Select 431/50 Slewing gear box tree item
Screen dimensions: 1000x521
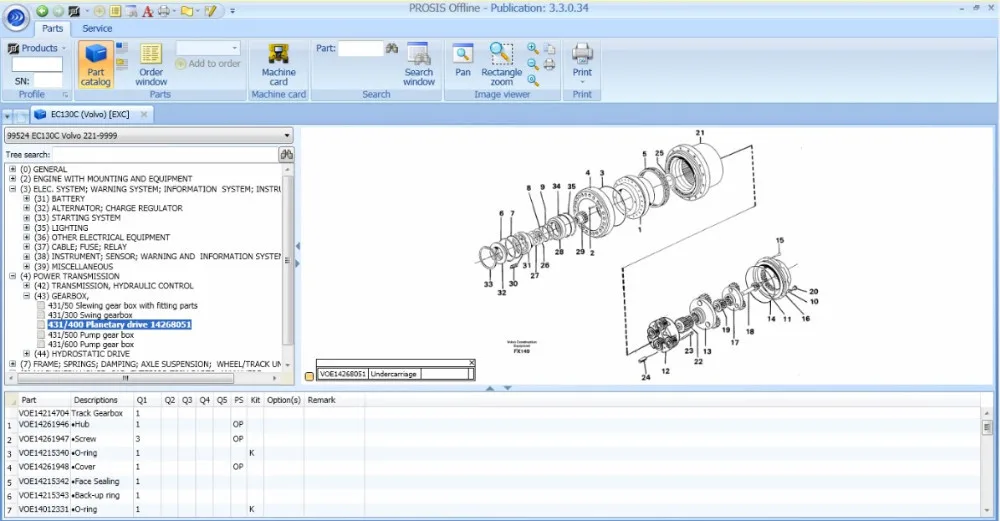click(x=122, y=305)
